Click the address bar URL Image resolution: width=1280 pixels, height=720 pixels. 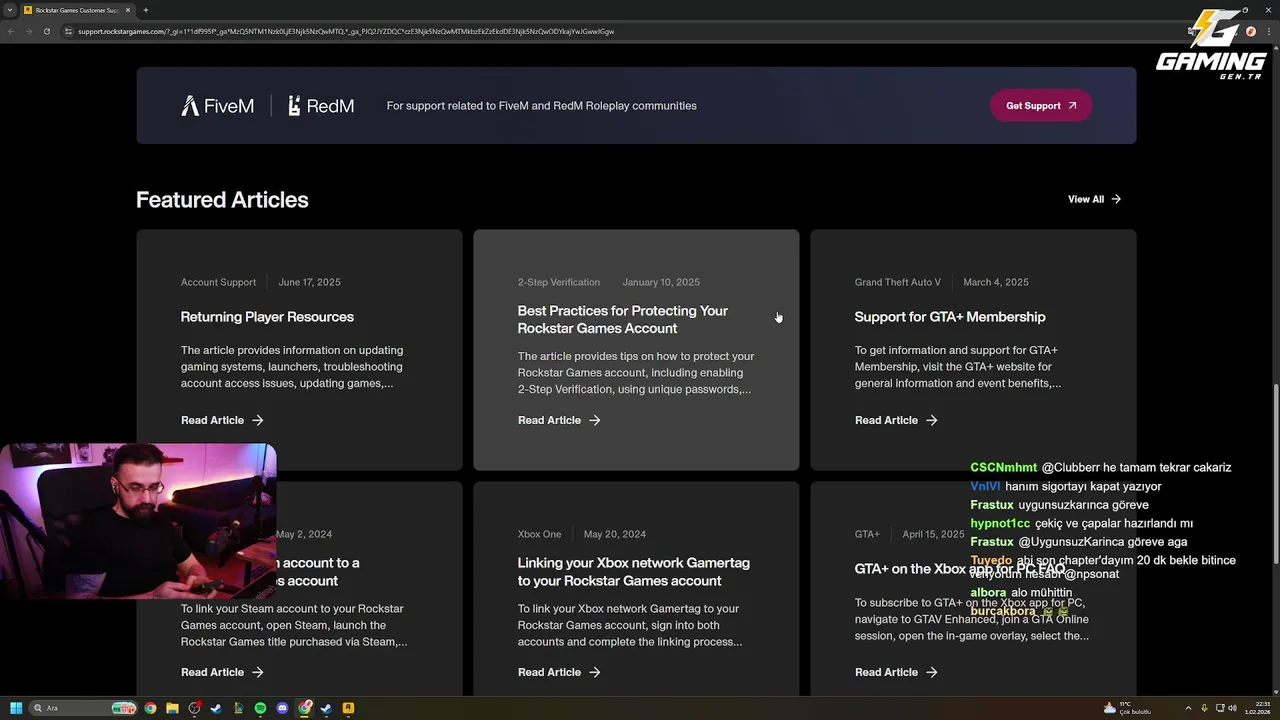[x=346, y=31]
